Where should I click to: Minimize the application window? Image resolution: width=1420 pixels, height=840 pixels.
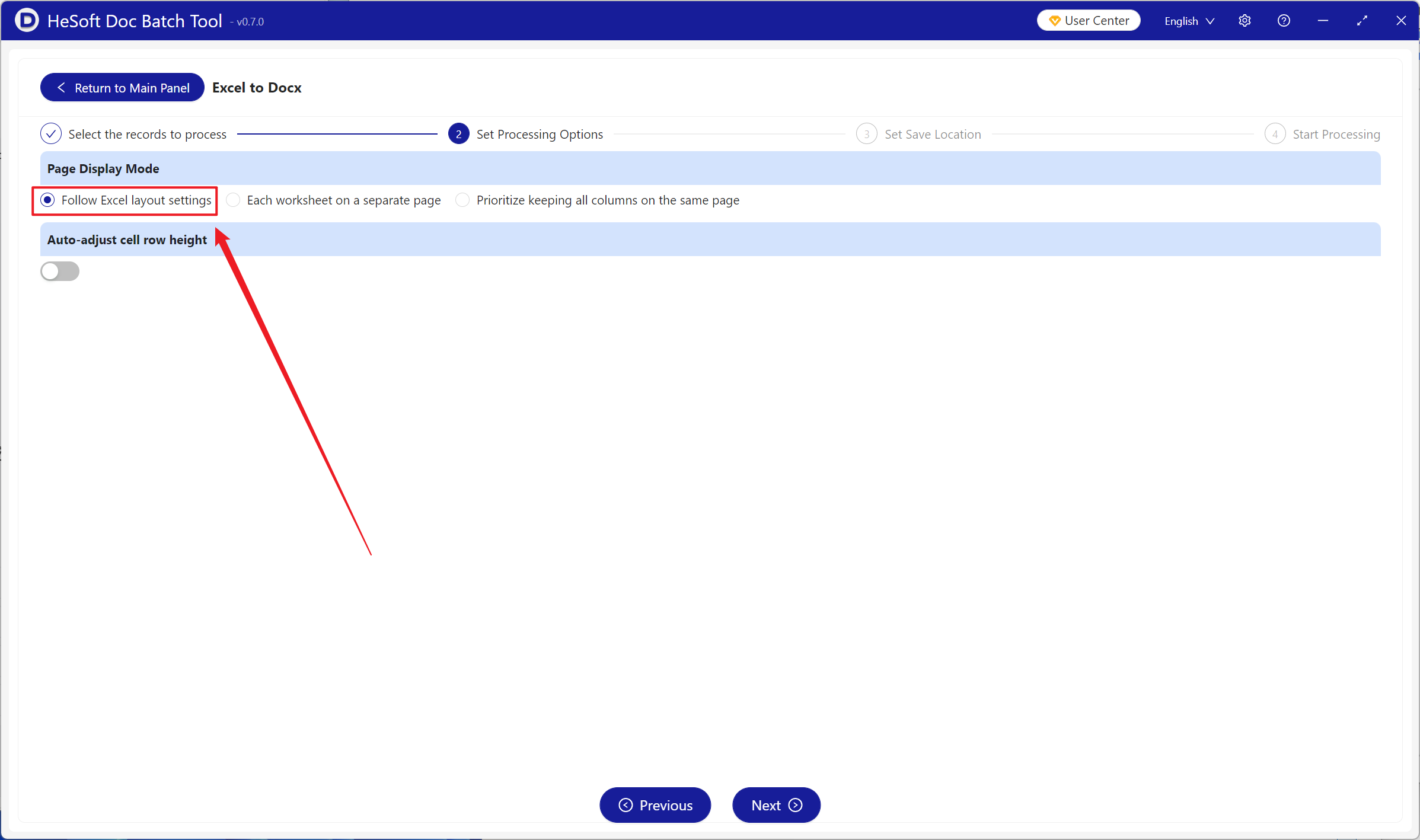pyautogui.click(x=1323, y=21)
